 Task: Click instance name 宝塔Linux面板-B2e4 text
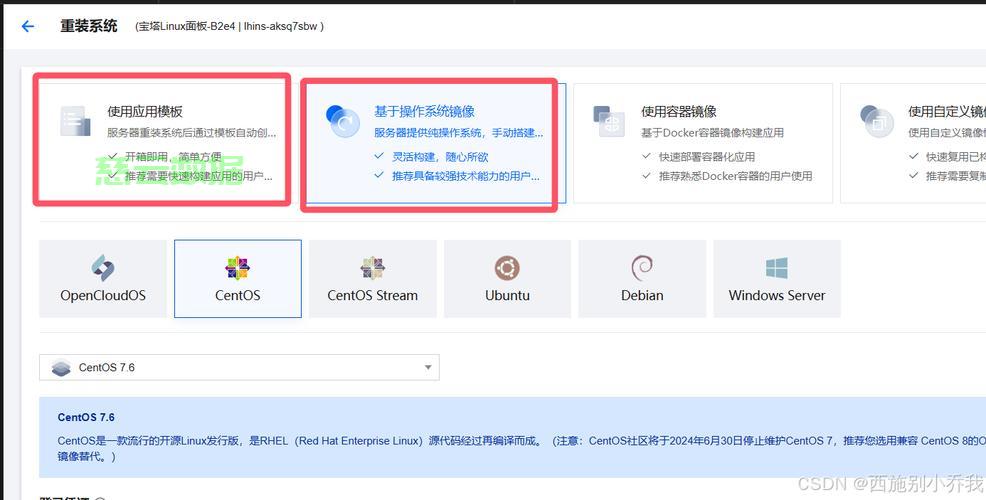tap(187, 26)
